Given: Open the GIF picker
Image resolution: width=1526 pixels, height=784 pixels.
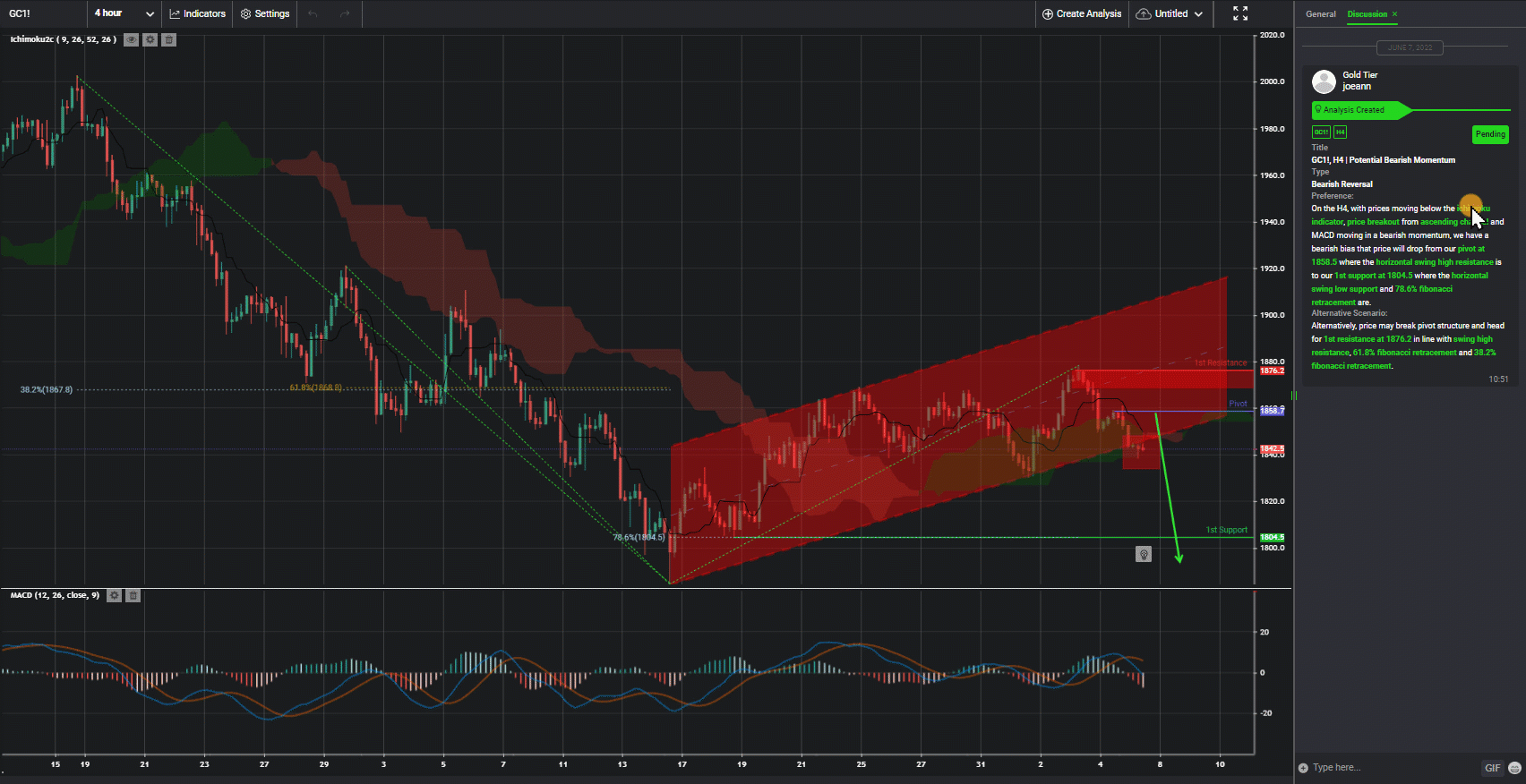Looking at the screenshot, I should coord(1492,768).
